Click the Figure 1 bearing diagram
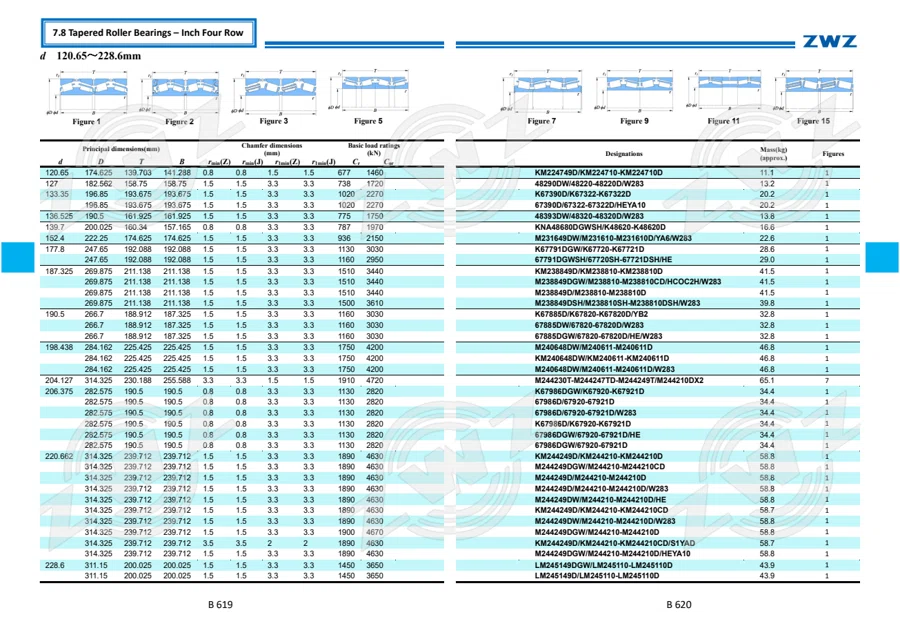The height and width of the screenshot is (637, 900). click(x=87, y=92)
